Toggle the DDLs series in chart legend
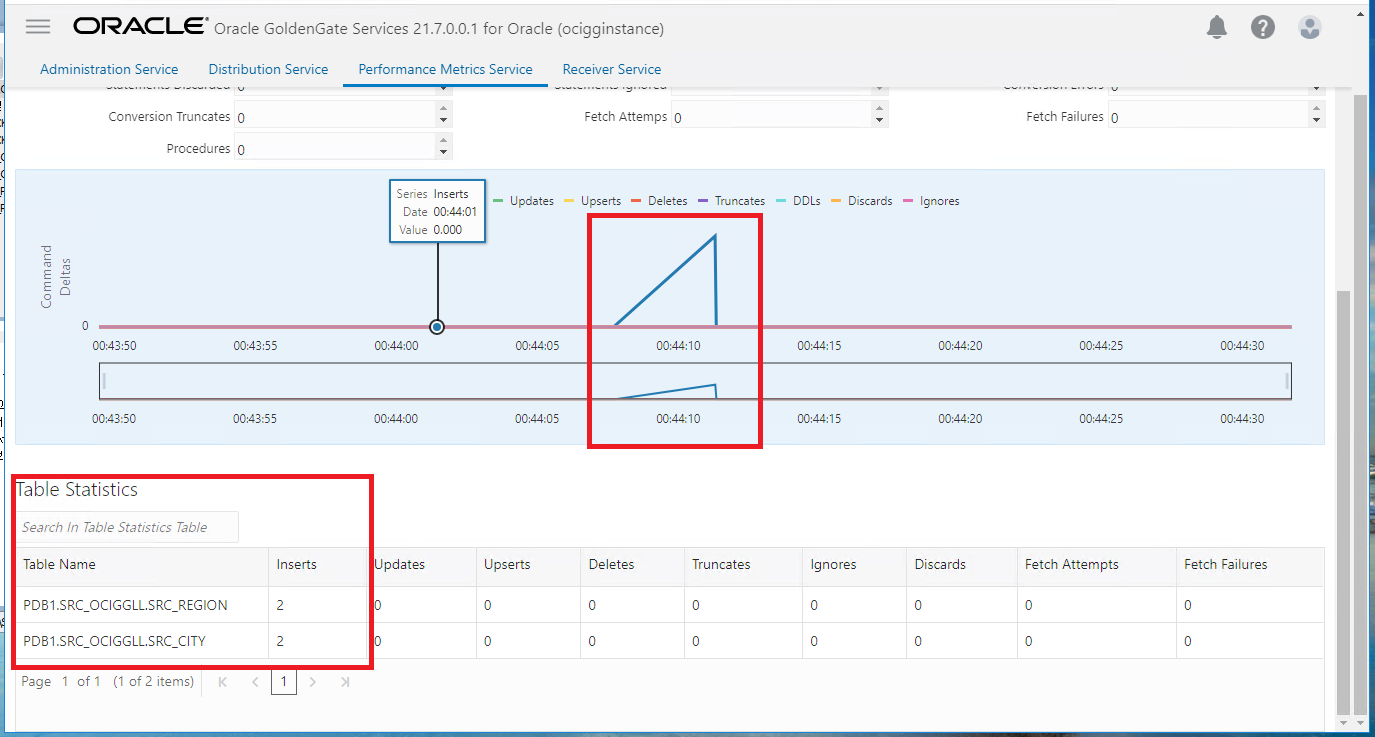Image resolution: width=1375 pixels, height=737 pixels. pyautogui.click(x=798, y=201)
